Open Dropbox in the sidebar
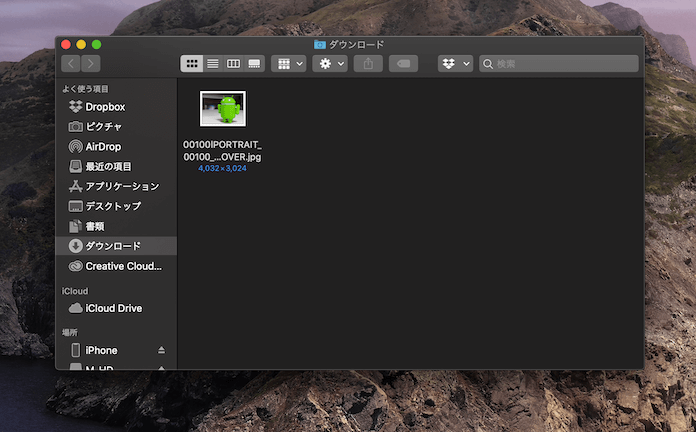This screenshot has height=432, width=696. 116,107
